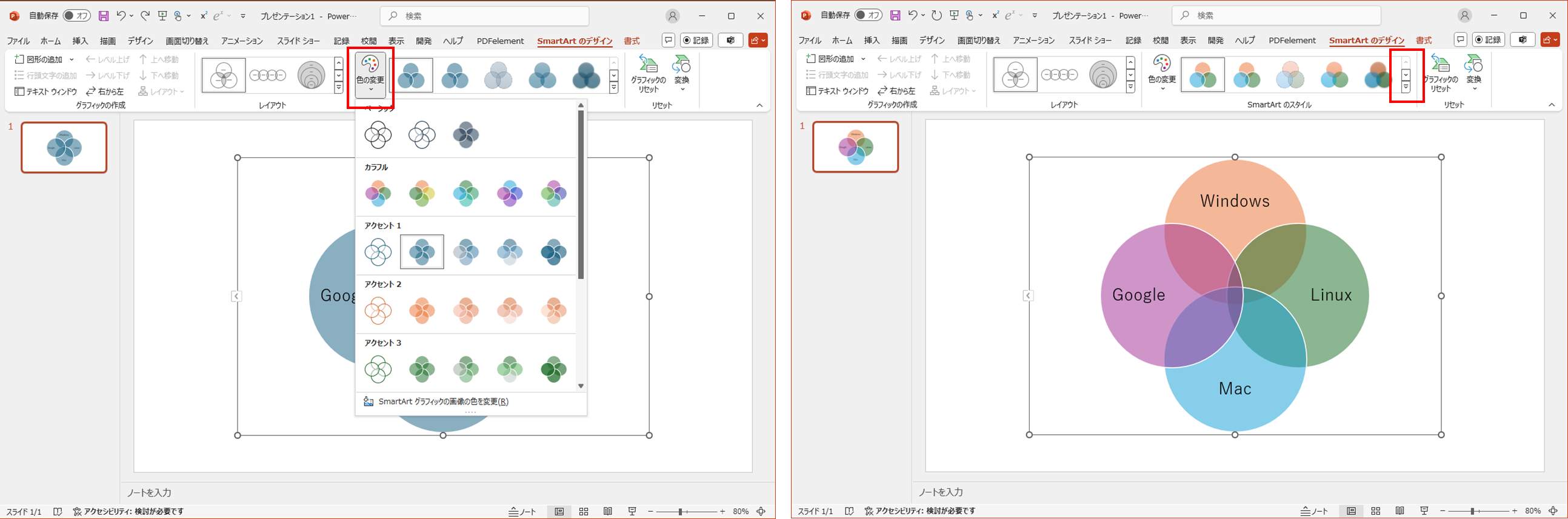Toggle ノート pane in right status bar
The height and width of the screenshot is (519, 1568).
(1314, 511)
